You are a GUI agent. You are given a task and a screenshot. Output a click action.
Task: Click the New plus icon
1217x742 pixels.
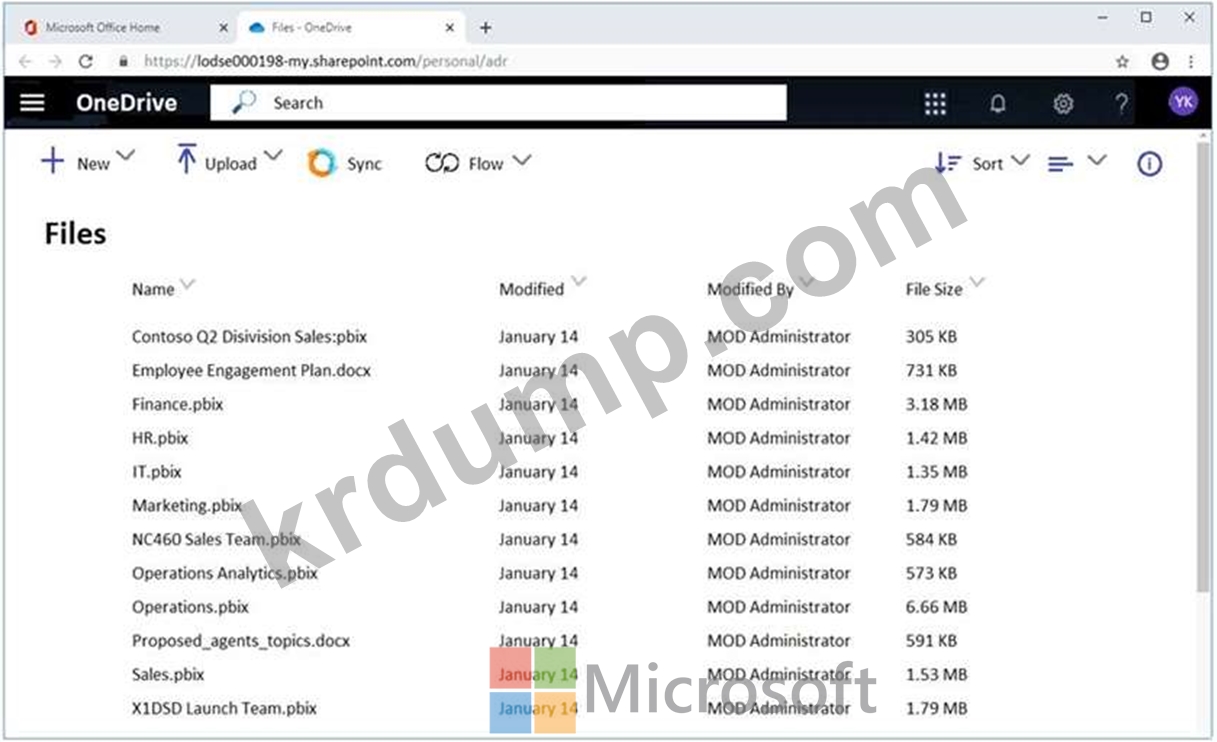(52, 161)
